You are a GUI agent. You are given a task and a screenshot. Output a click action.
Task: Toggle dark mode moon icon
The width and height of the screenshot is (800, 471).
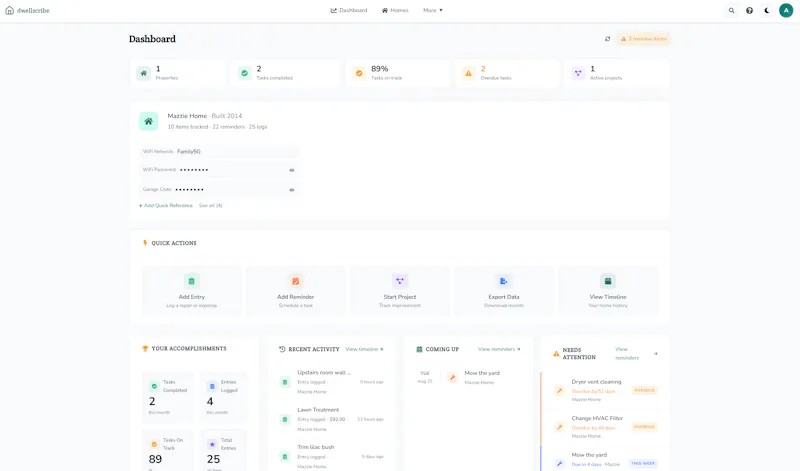coord(767,10)
